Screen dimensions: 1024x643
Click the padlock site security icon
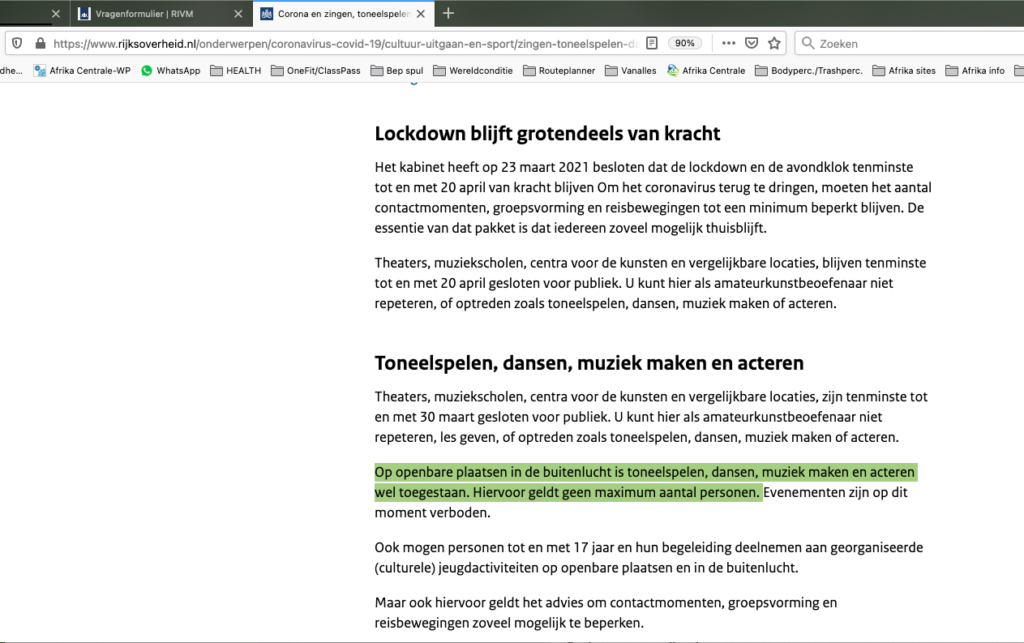(x=40, y=43)
